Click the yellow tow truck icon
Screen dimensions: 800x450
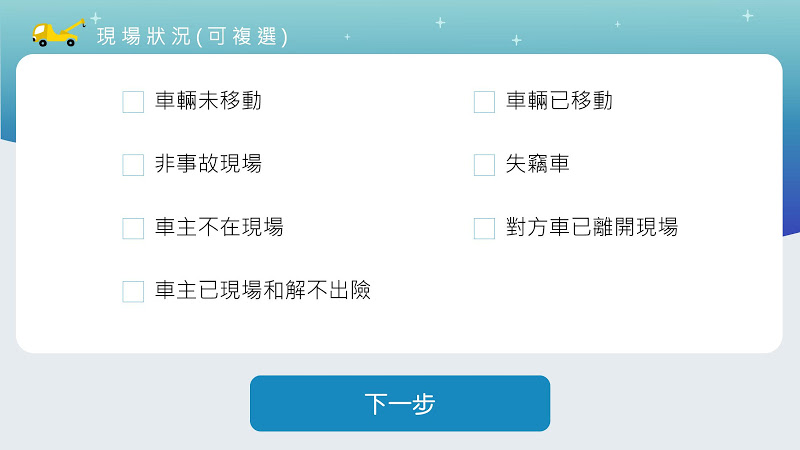[57, 33]
